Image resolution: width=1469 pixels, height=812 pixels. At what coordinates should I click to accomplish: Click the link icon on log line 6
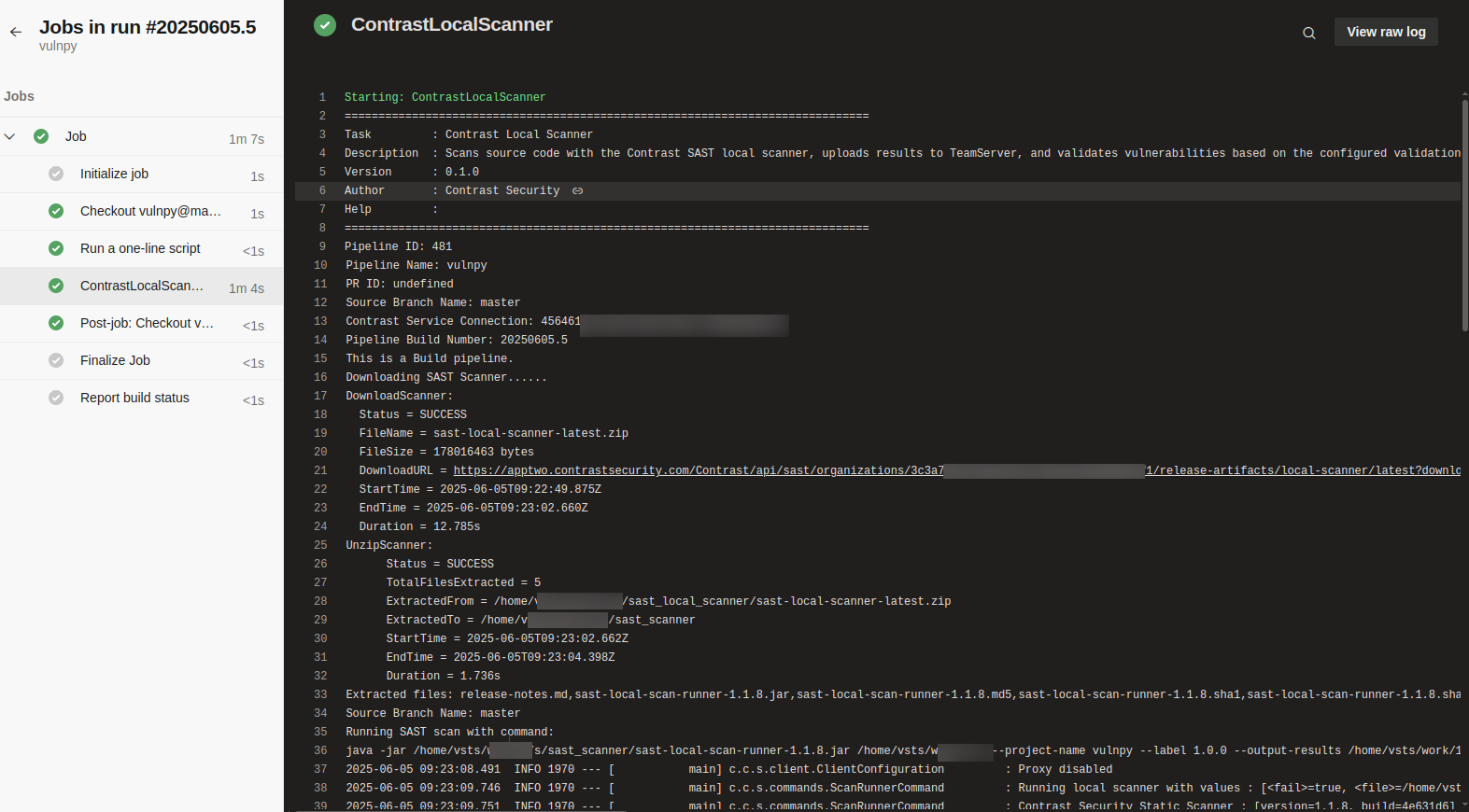(577, 191)
